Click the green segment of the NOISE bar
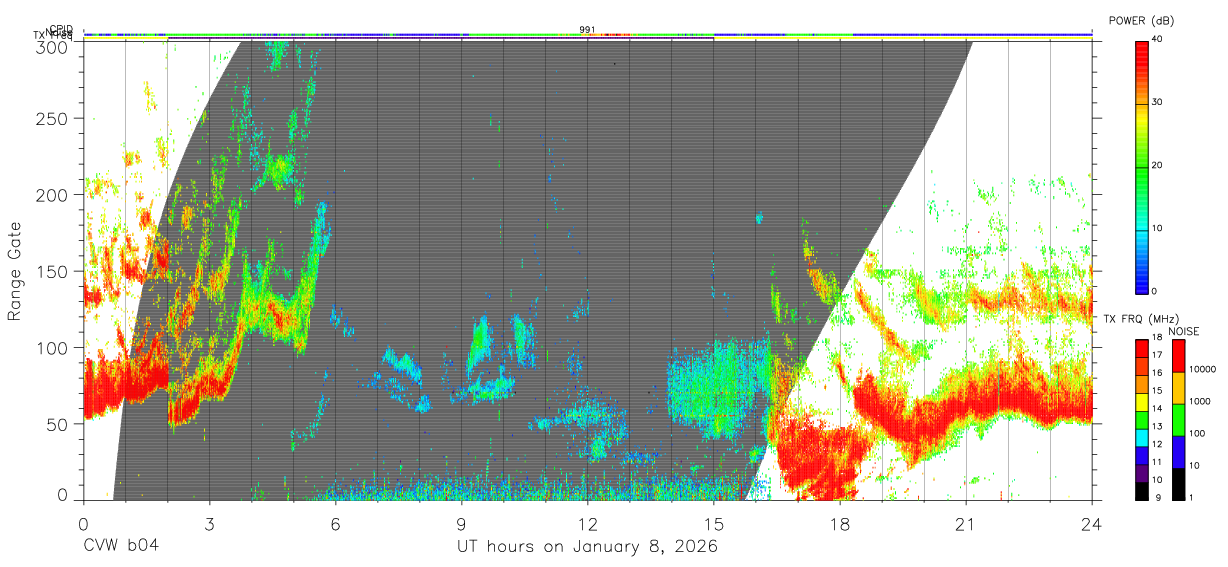Screen dimensions: 1228x567 (x=1178, y=419)
